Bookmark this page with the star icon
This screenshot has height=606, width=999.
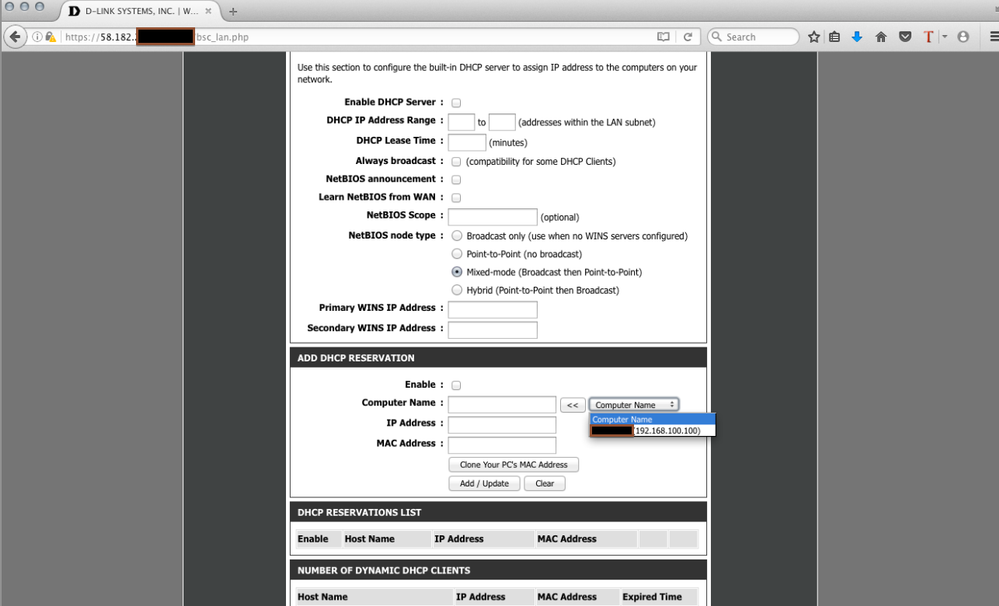(x=814, y=37)
